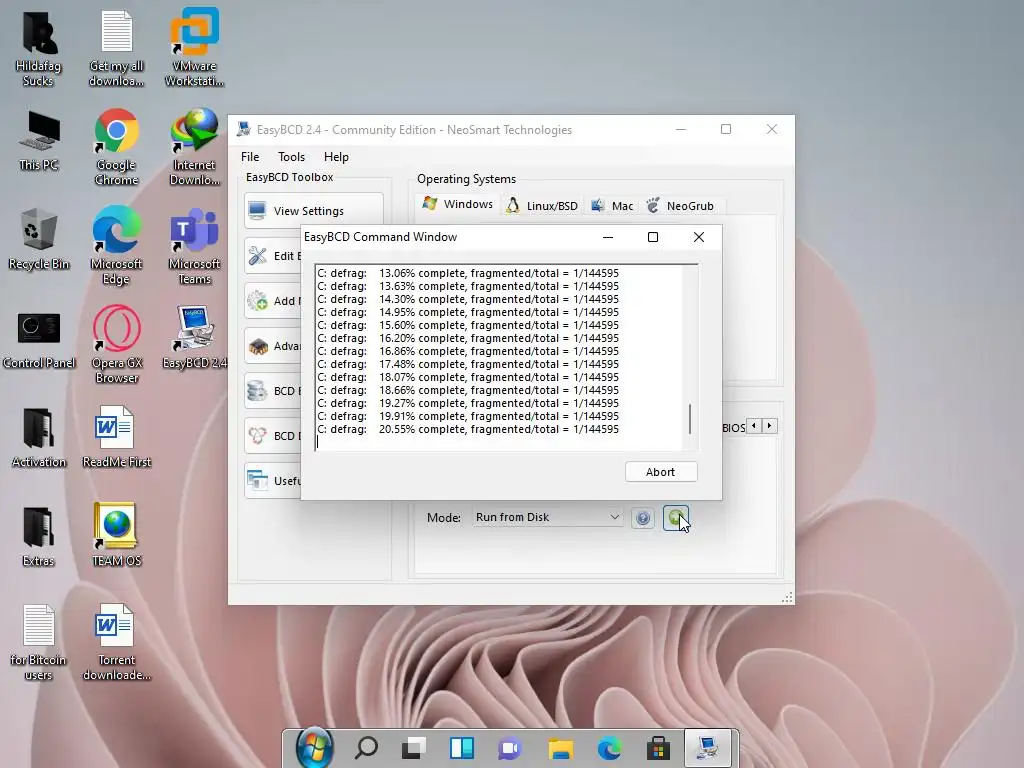Click the 20.55% complete defrag output line
The height and width of the screenshot is (768, 1024).
(468, 429)
